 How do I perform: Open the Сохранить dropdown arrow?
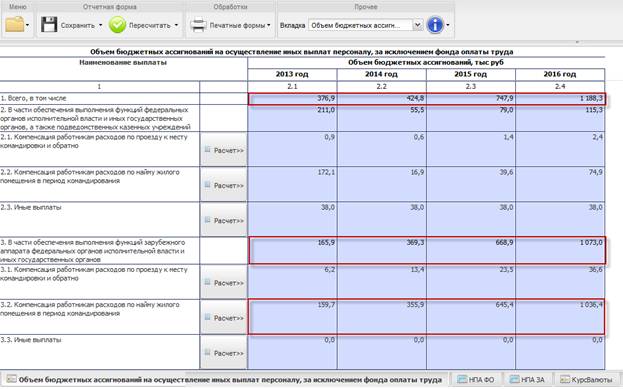click(100, 25)
